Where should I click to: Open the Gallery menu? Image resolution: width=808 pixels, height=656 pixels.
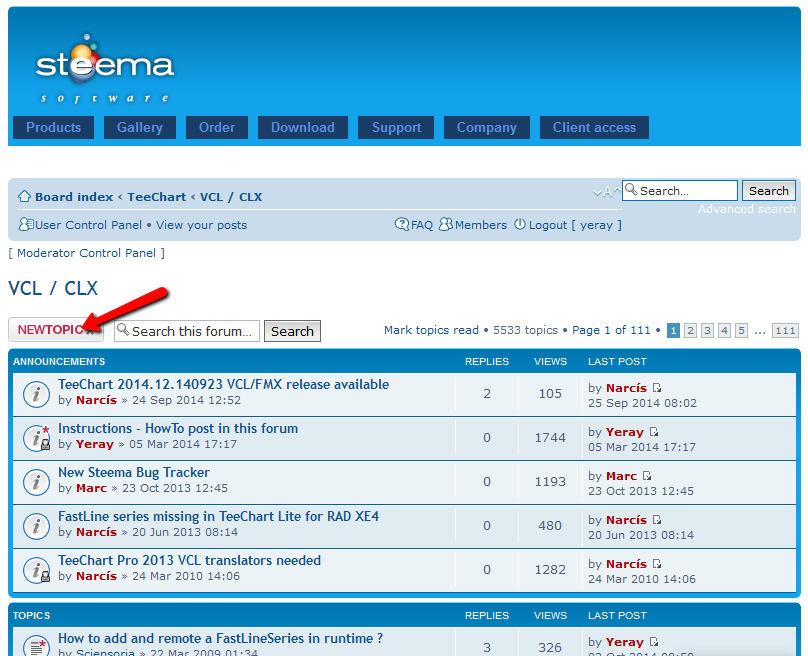(140, 127)
